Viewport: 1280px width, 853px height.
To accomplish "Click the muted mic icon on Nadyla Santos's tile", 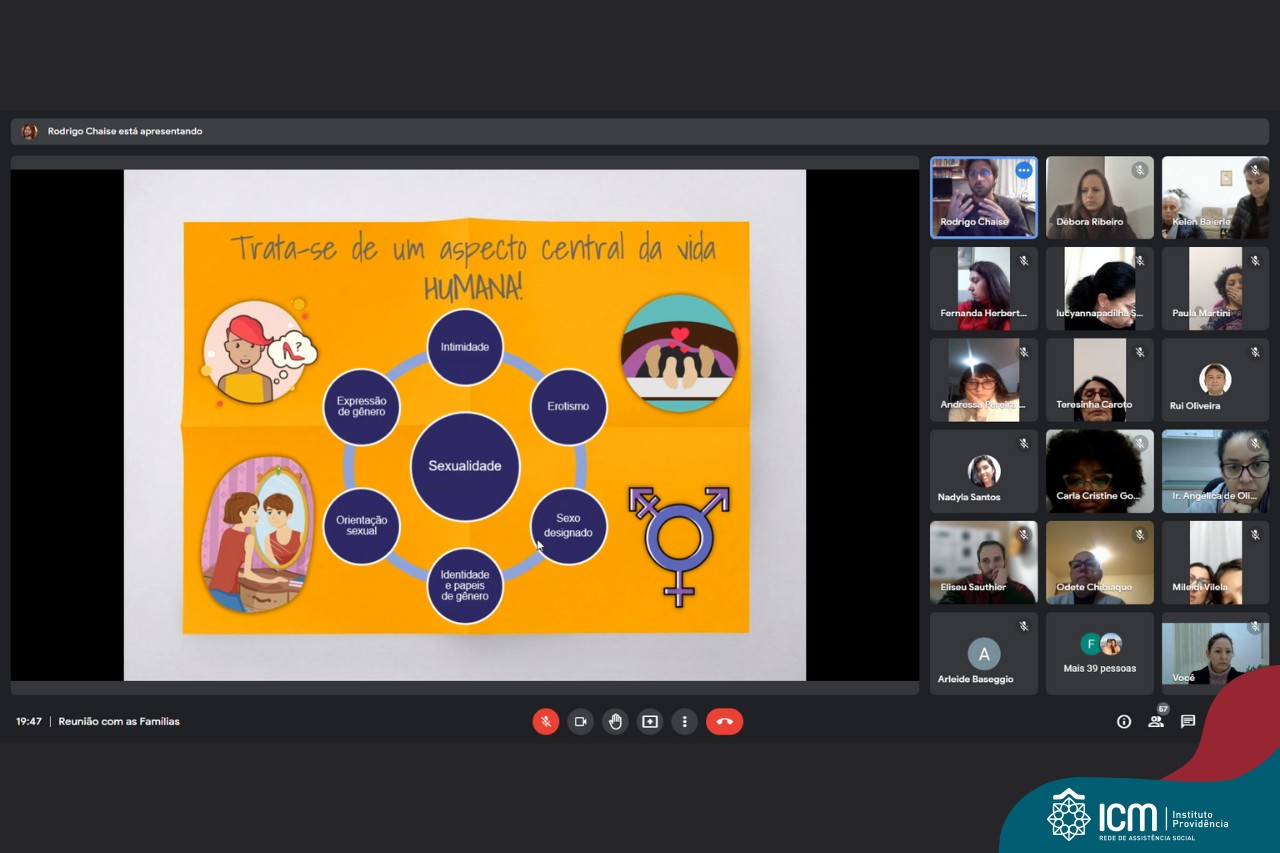I will click(x=1023, y=444).
